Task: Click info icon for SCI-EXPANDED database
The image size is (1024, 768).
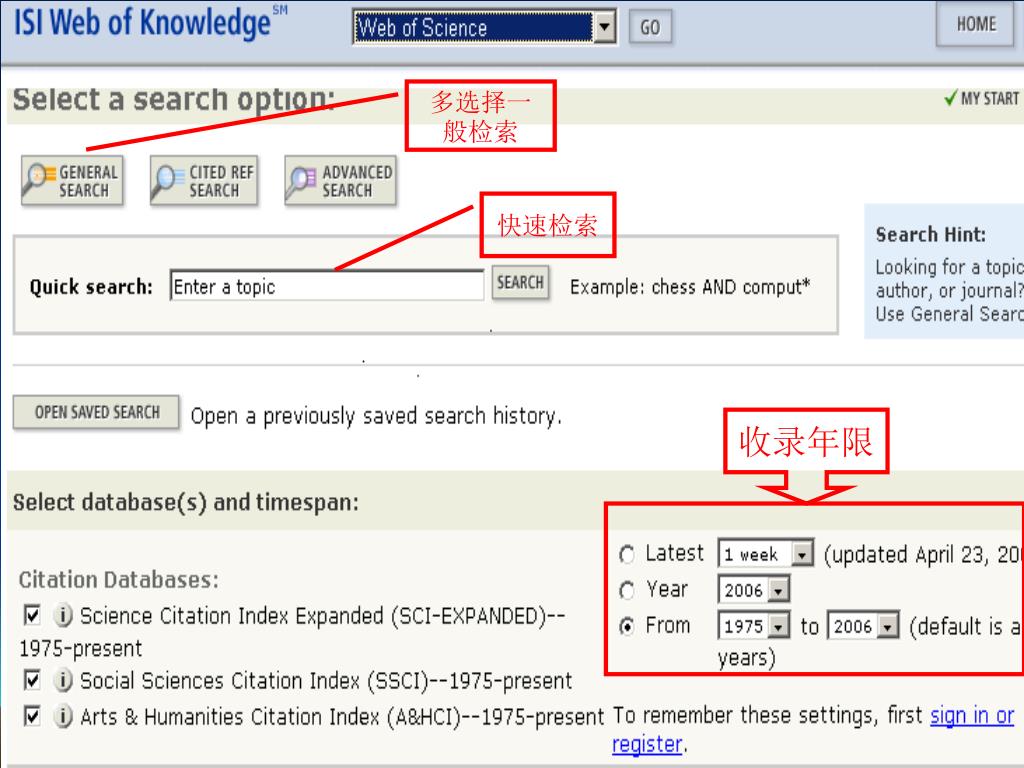Action: click(x=63, y=615)
